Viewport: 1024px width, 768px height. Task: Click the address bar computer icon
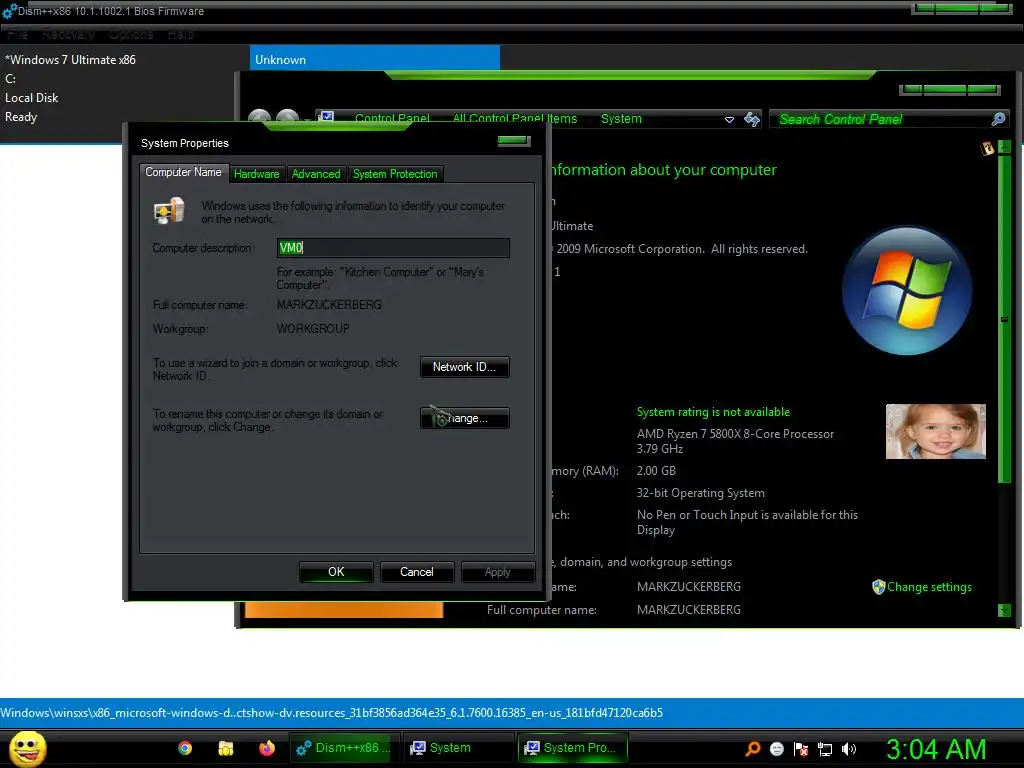click(x=327, y=118)
